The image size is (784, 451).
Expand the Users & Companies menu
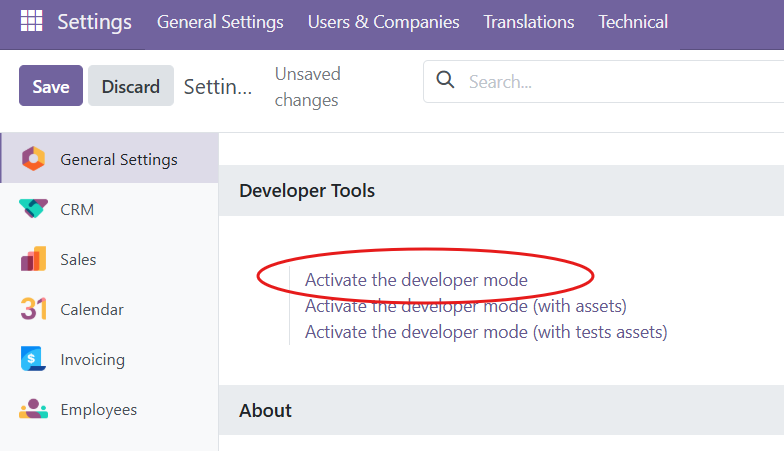pos(383,22)
